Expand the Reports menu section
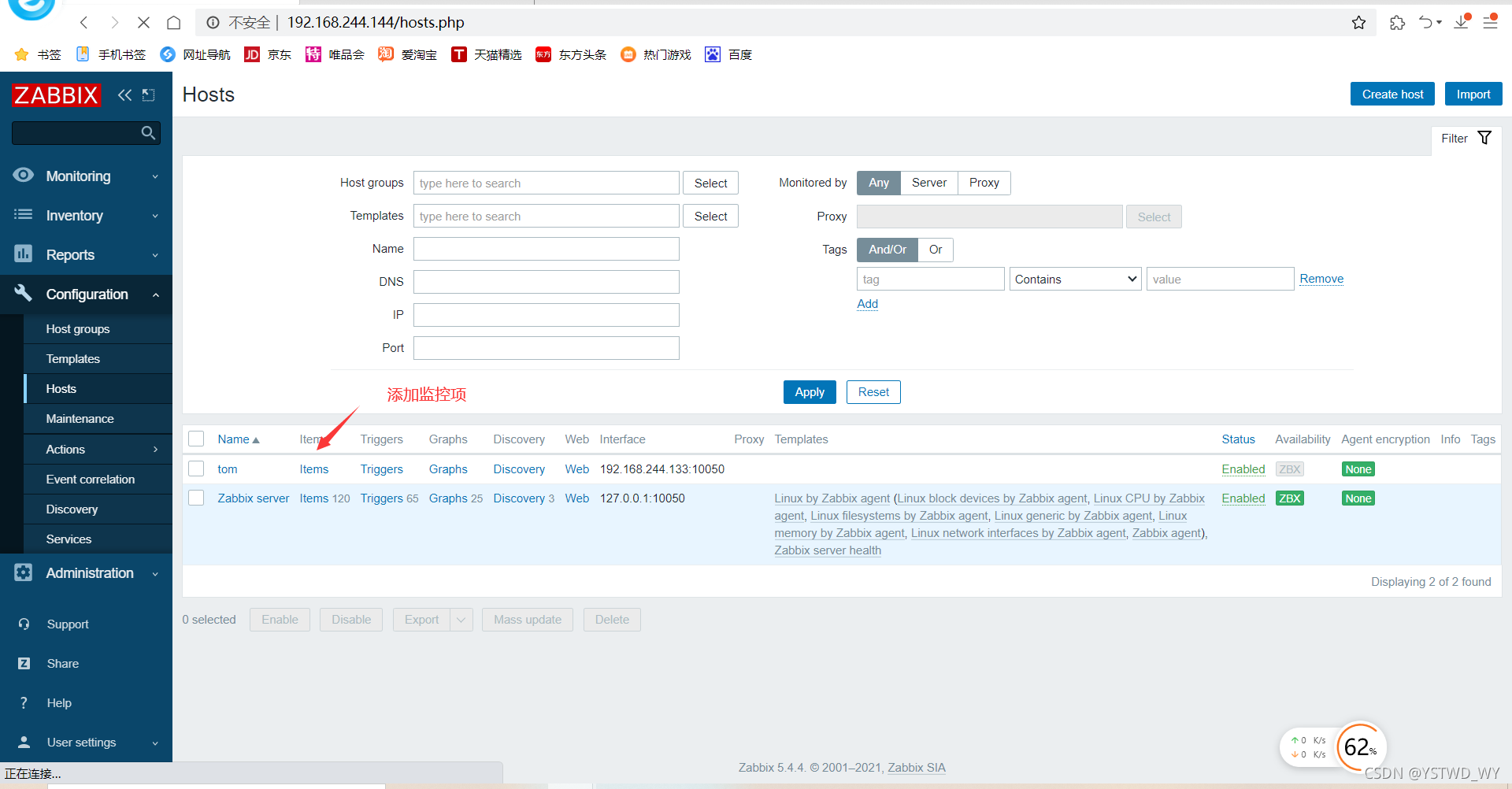This screenshot has height=789, width=1512. (155, 255)
